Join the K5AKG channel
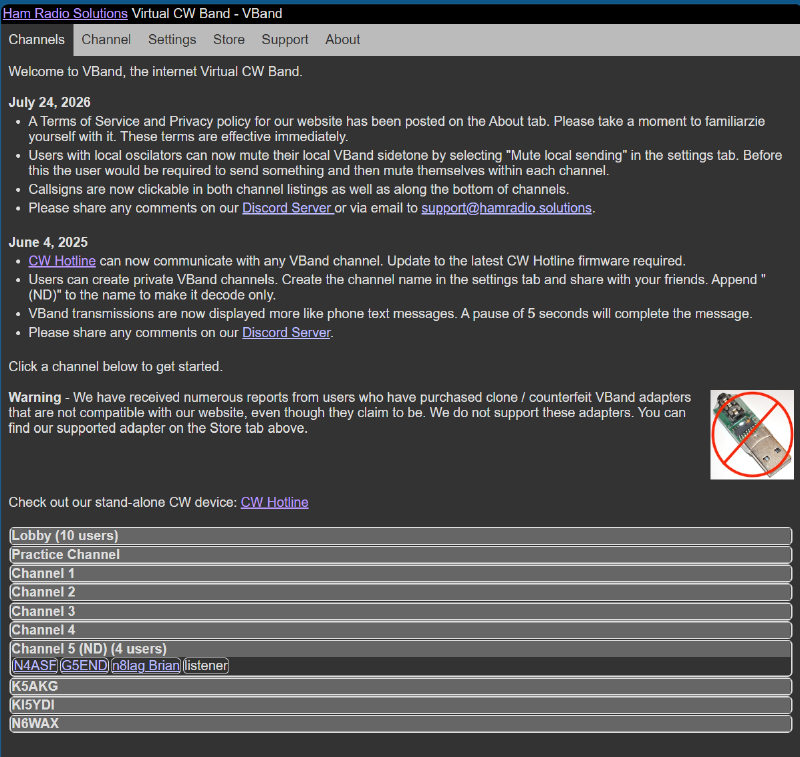 pyautogui.click(x=401, y=687)
